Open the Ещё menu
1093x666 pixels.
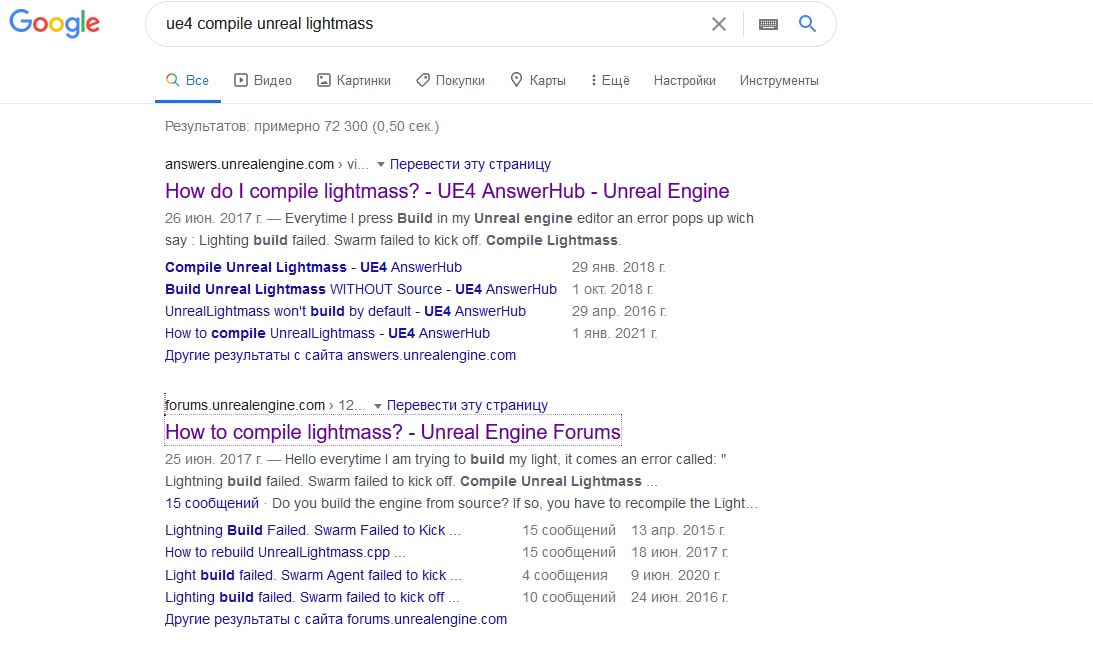coord(610,81)
